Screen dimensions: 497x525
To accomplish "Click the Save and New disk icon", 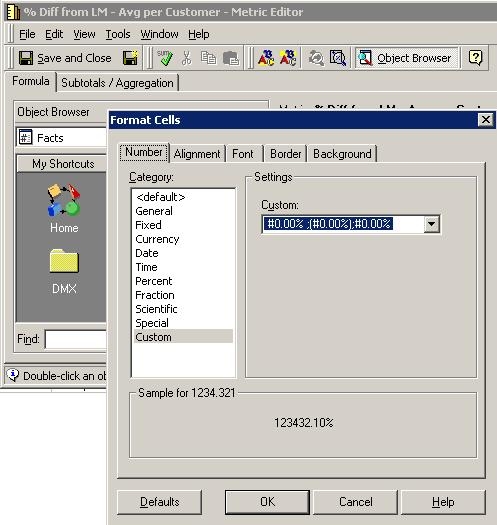I will [x=130, y=58].
